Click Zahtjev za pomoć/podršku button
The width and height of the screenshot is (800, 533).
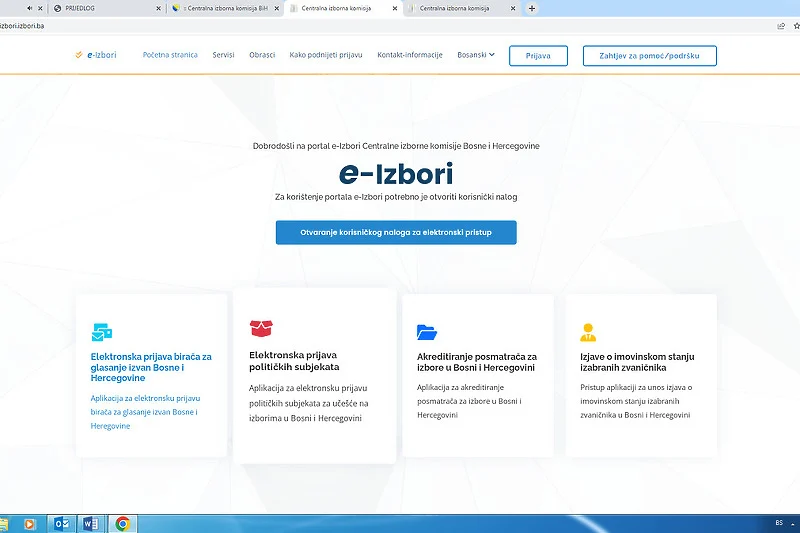click(x=649, y=55)
